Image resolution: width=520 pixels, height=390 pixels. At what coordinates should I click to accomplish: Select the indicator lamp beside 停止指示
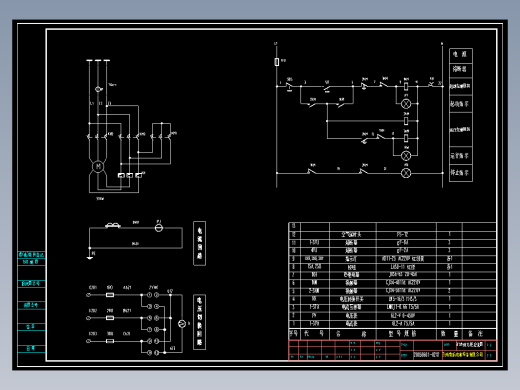tap(406, 173)
